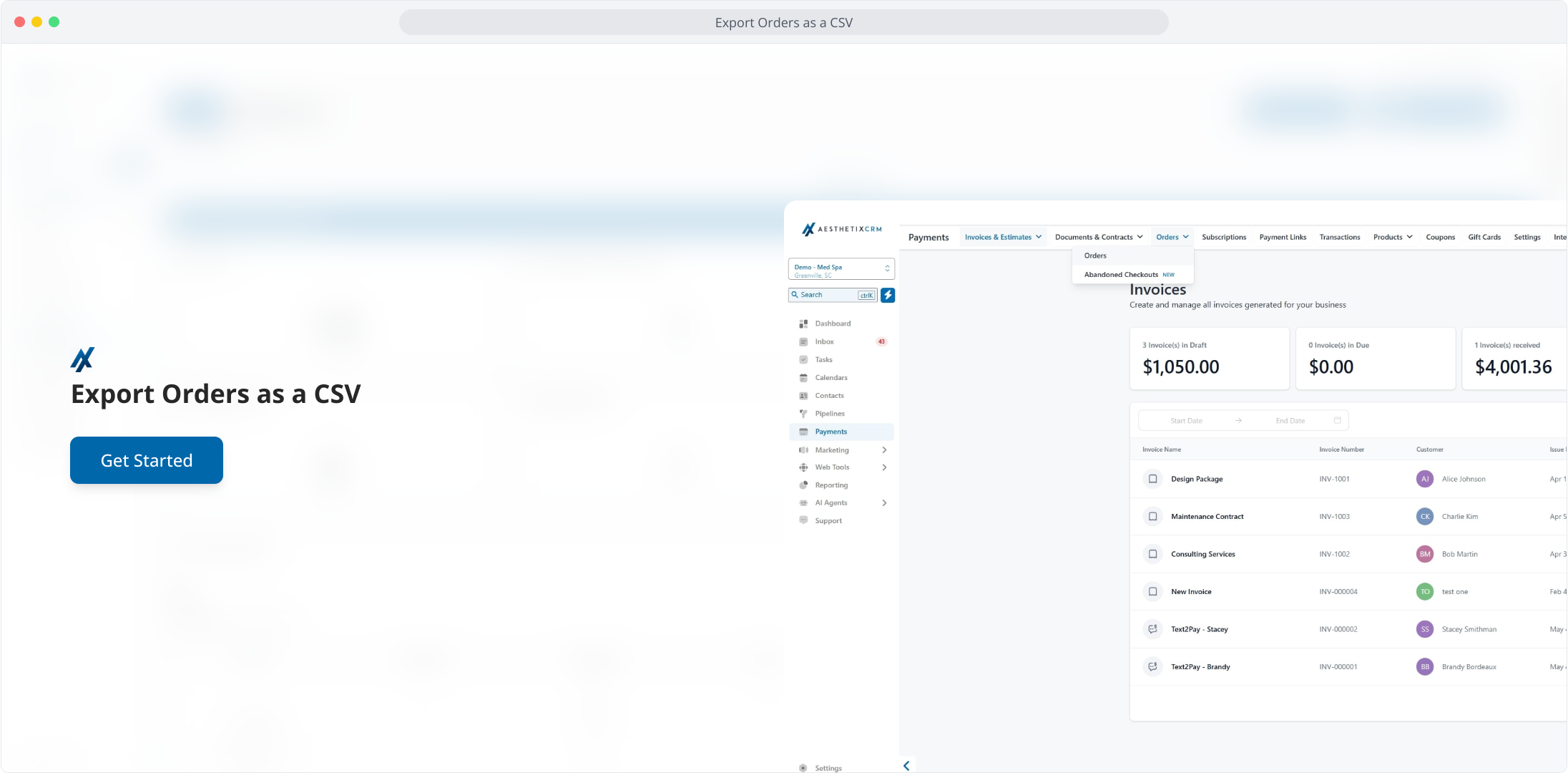1568x773 pixels.
Task: Open the Demo - Med Spa account switcher
Action: [841, 270]
